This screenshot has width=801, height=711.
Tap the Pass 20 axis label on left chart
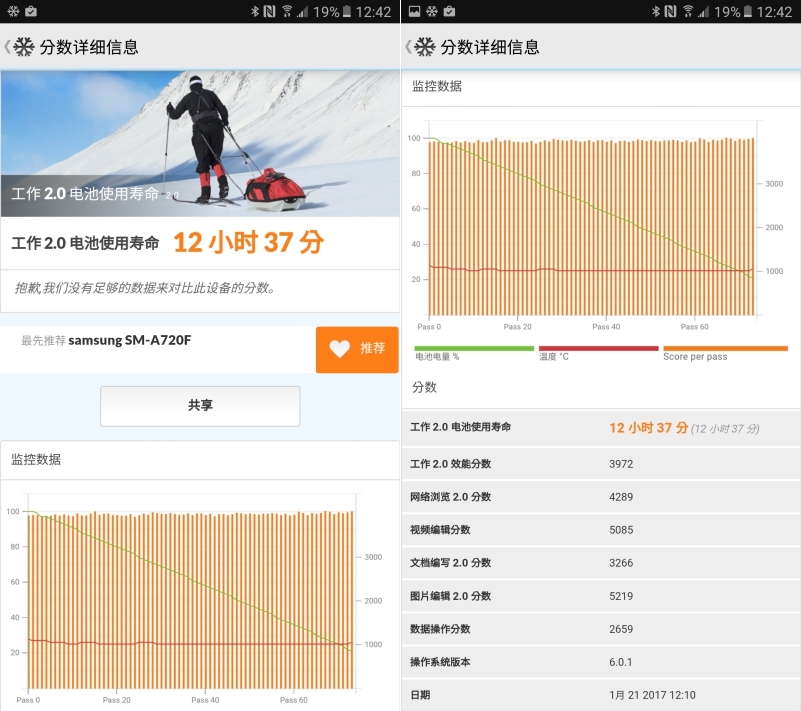pyautogui.click(x=116, y=700)
